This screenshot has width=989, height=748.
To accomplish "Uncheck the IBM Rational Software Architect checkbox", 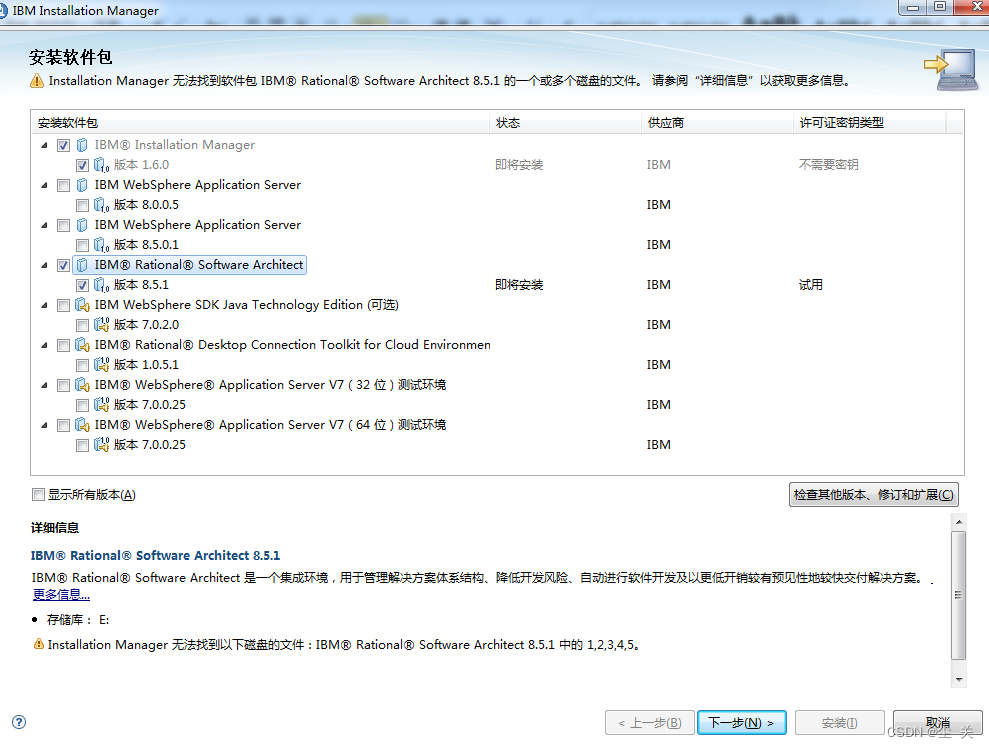I will point(64,264).
